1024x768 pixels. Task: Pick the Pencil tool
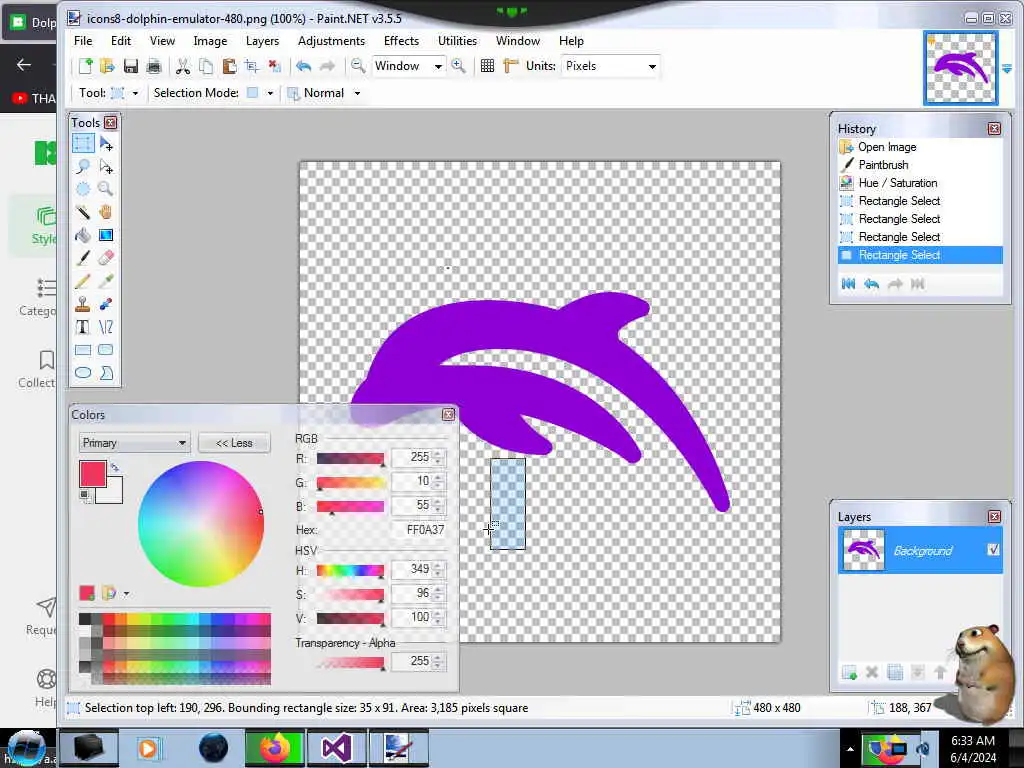83,281
